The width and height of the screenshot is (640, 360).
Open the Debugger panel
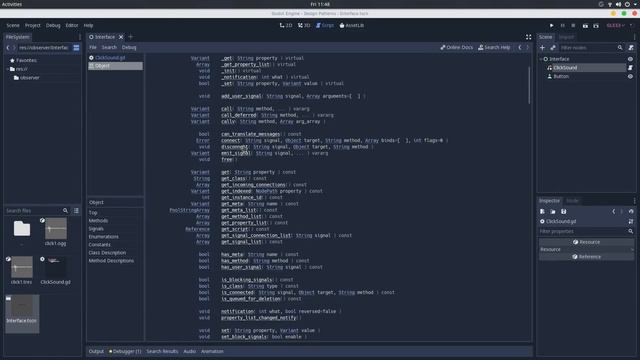125,351
